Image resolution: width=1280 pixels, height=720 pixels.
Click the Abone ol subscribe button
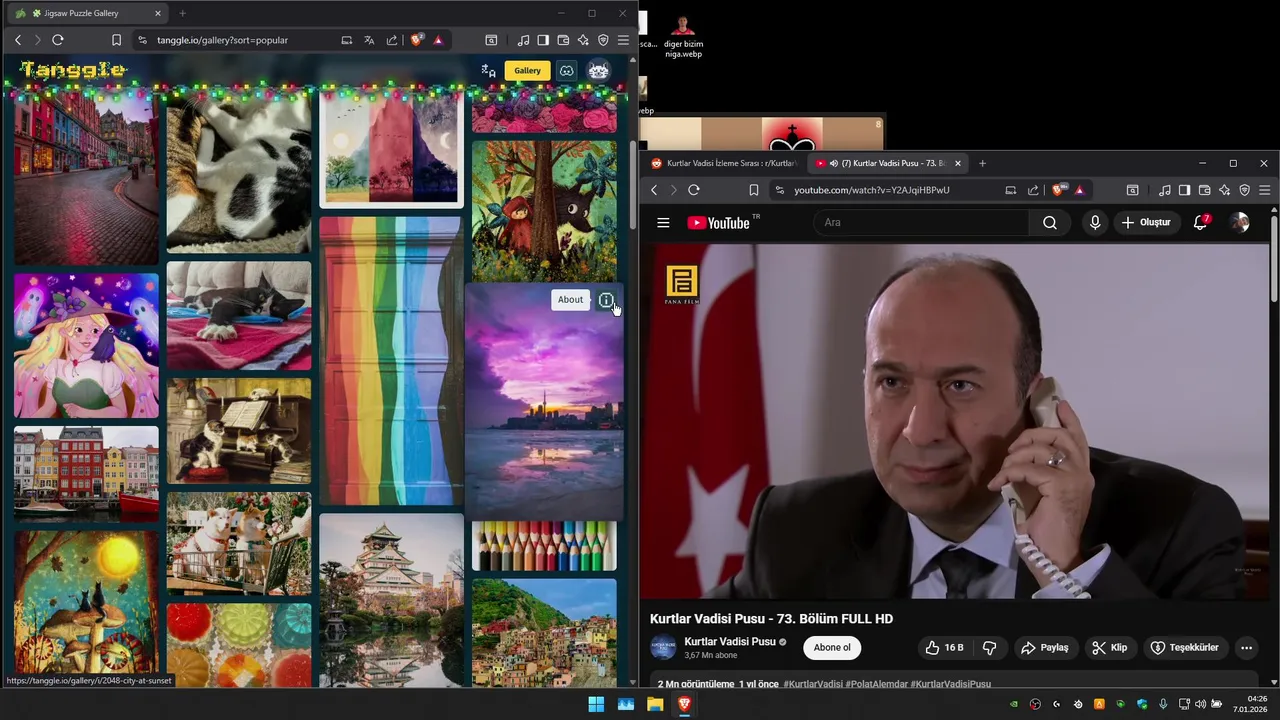click(832, 648)
